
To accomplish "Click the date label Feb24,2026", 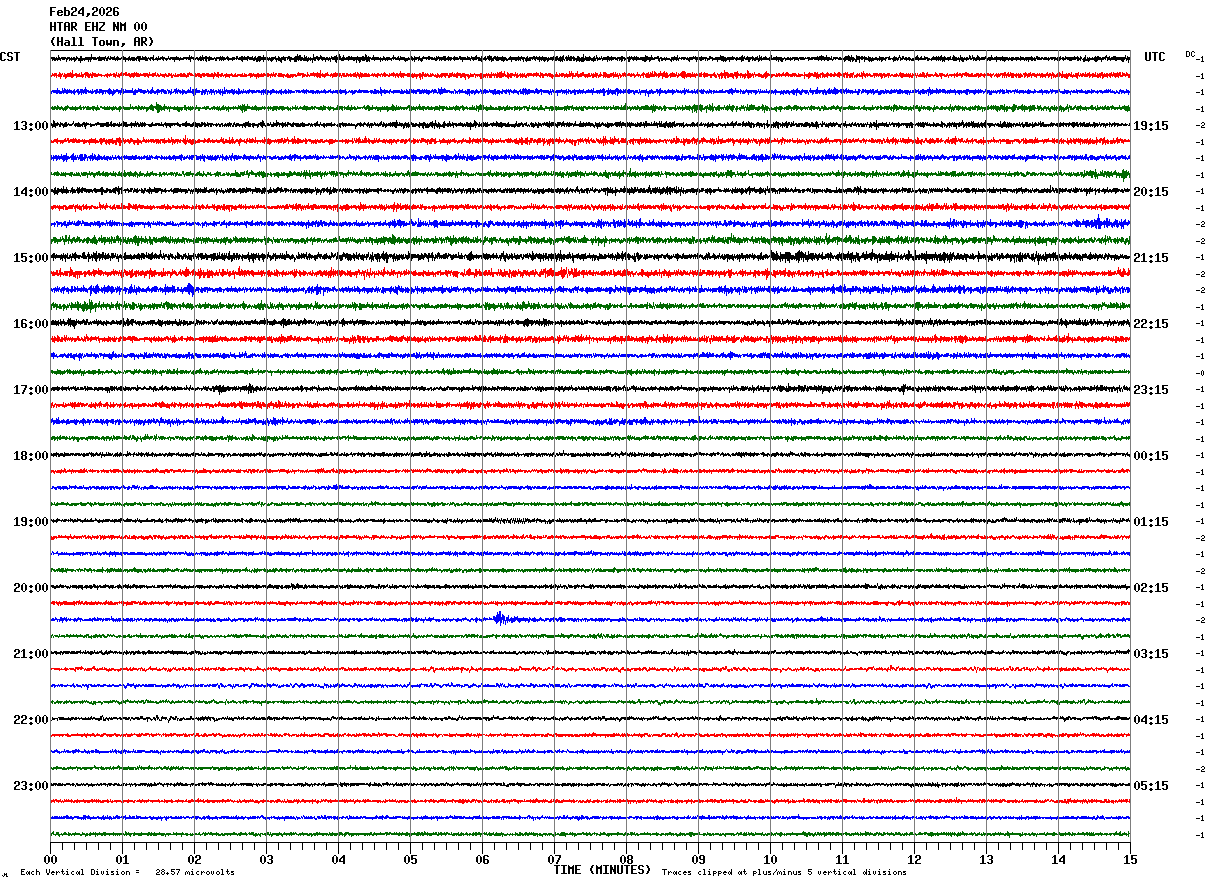I will click(x=84, y=12).
